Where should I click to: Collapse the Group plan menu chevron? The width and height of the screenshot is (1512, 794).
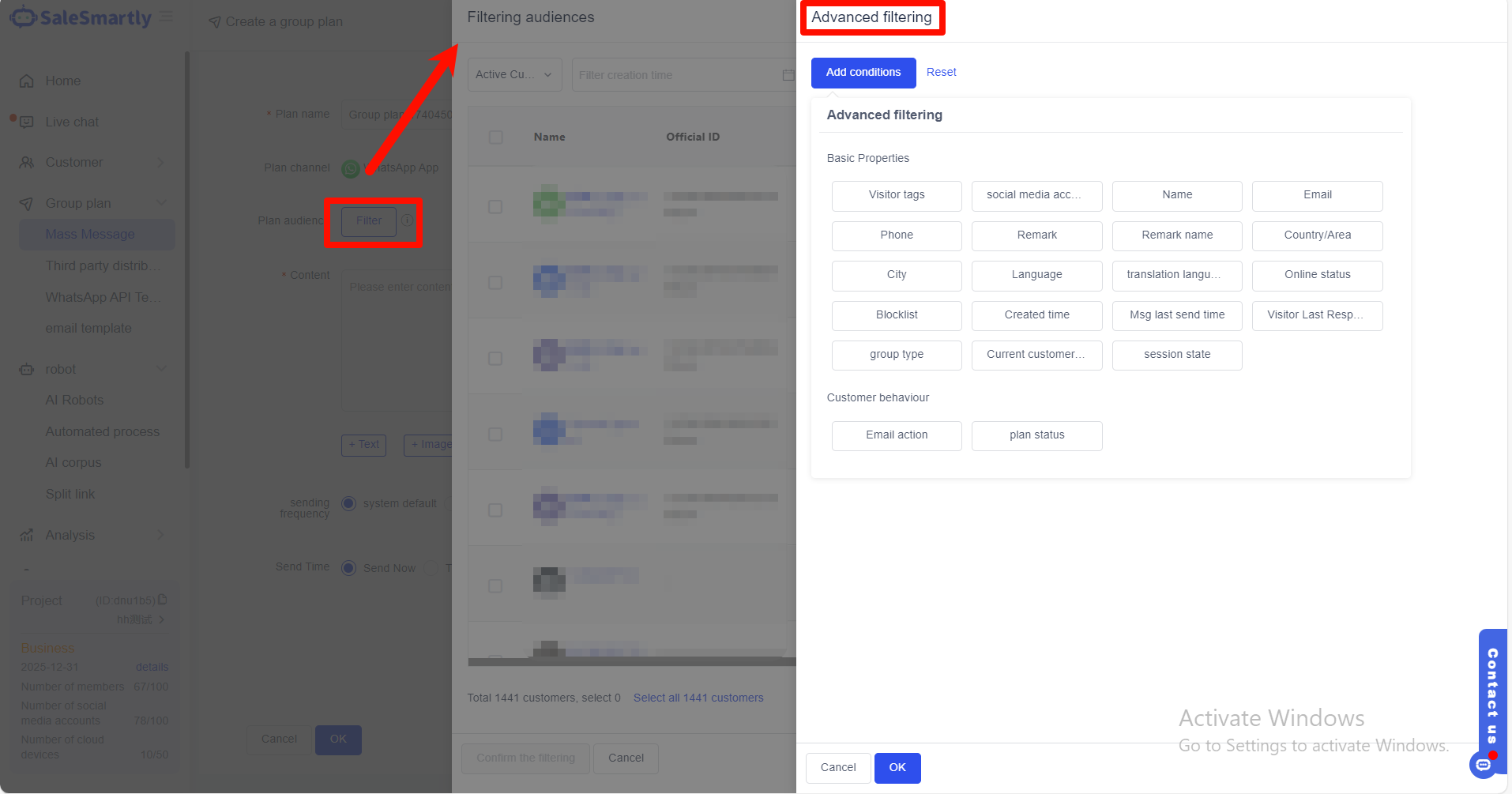[161, 203]
